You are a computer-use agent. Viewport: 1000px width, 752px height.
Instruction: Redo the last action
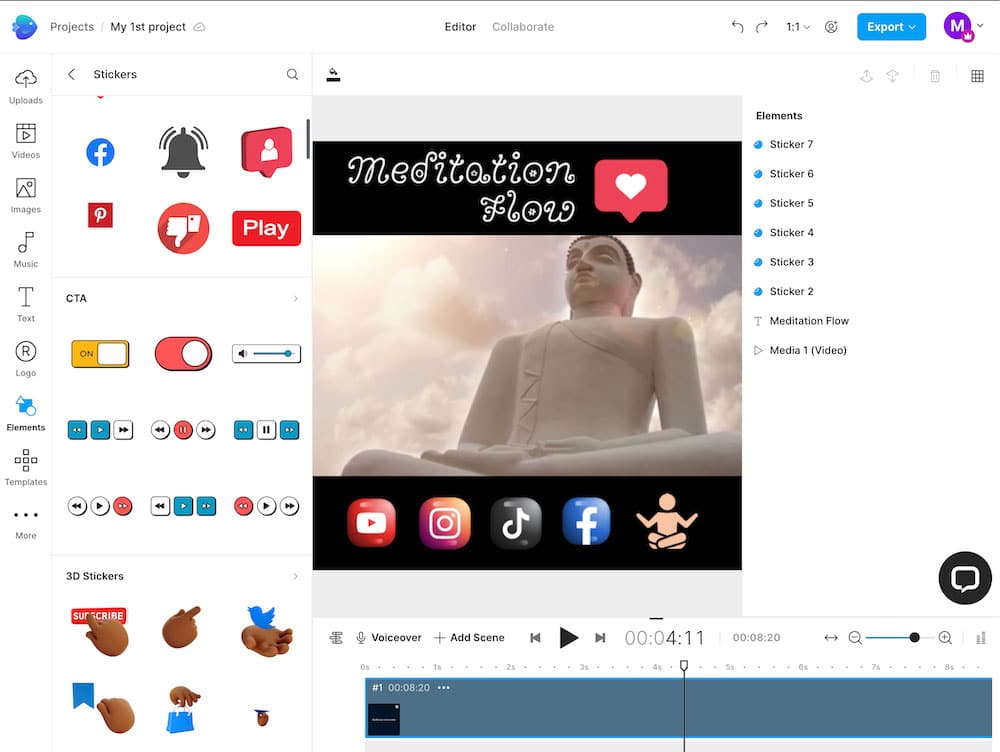[761, 27]
